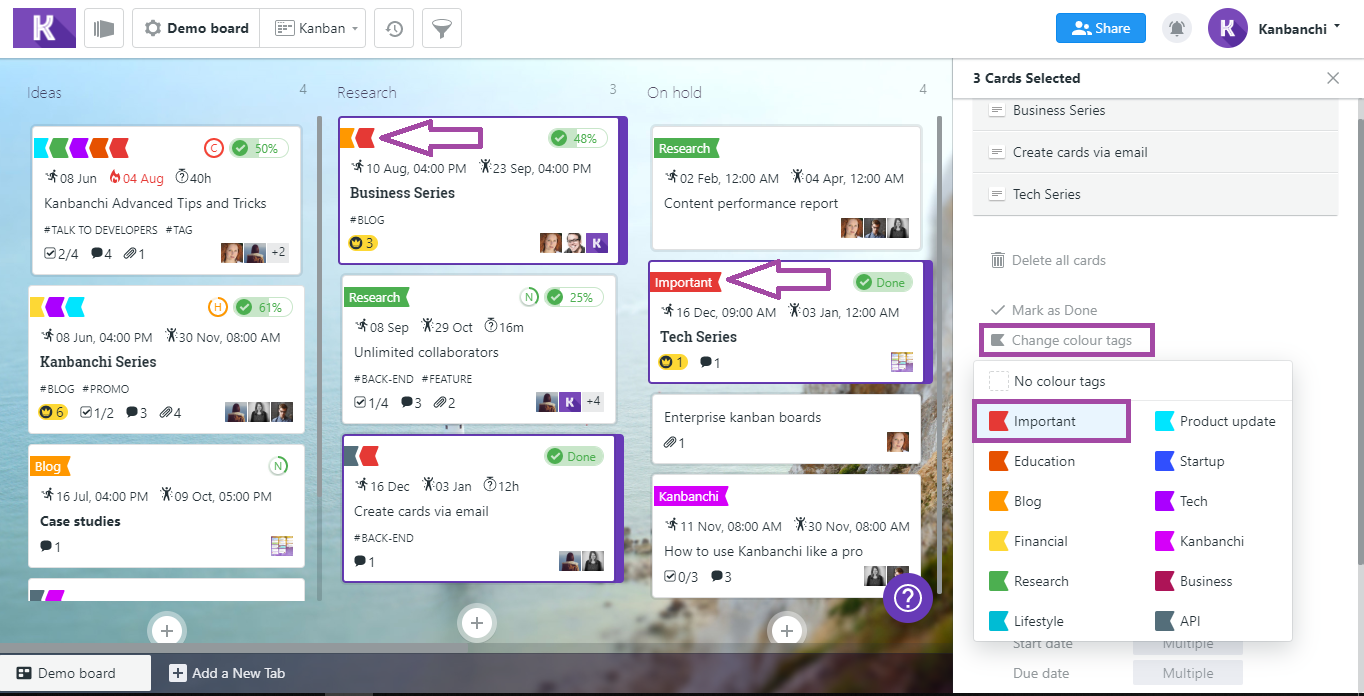Open the Start date Multiple field
This screenshot has height=696, width=1364.
1187,644
